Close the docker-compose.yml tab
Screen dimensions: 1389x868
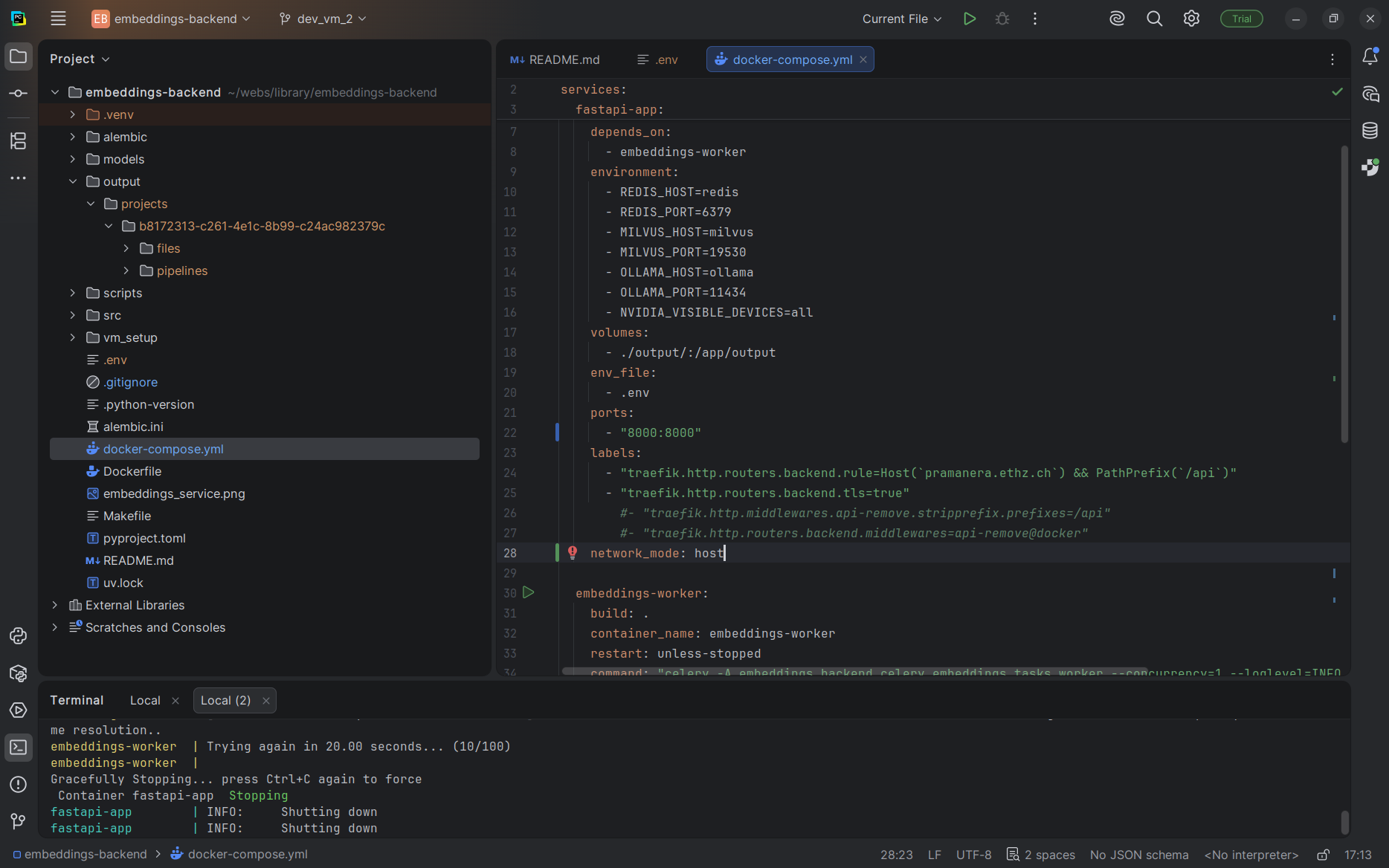pyautogui.click(x=863, y=59)
